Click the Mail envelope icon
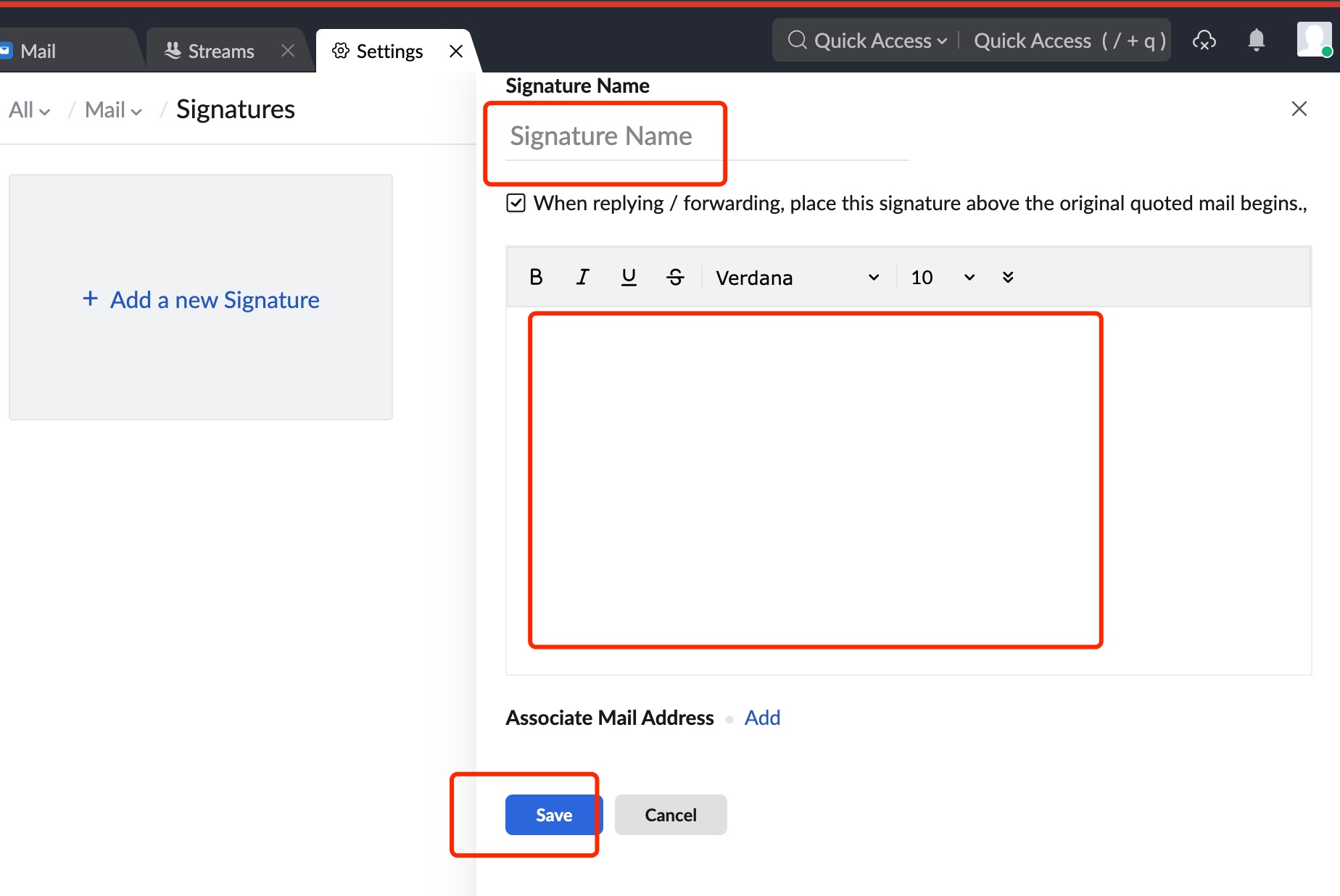The width and height of the screenshot is (1340, 896). 7,50
